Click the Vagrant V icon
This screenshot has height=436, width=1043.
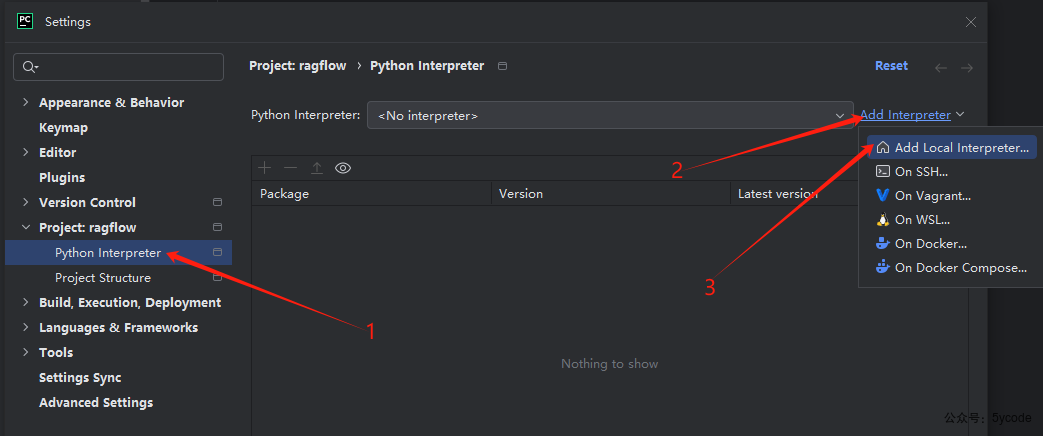883,195
